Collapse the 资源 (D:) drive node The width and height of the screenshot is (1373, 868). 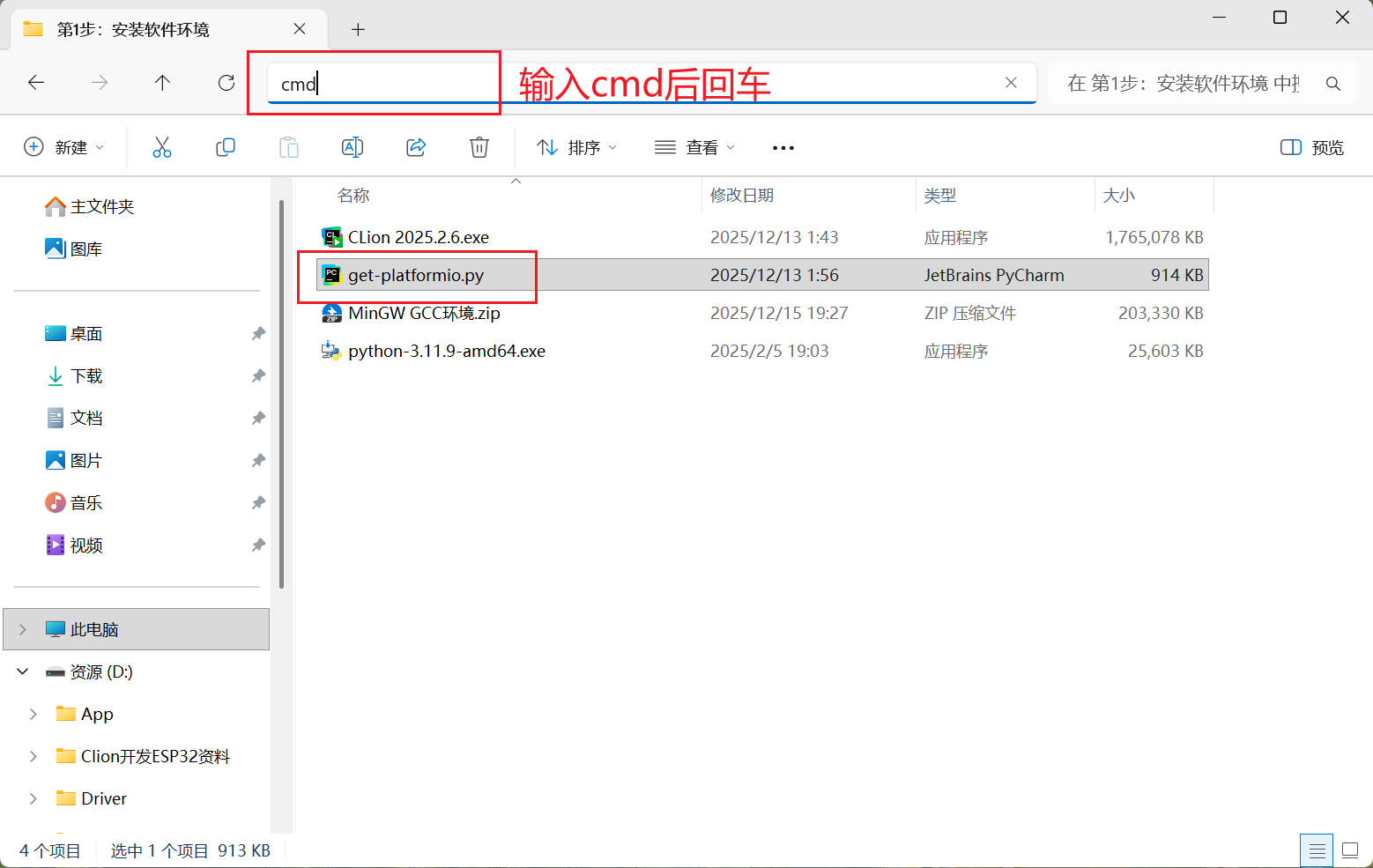pos(23,671)
